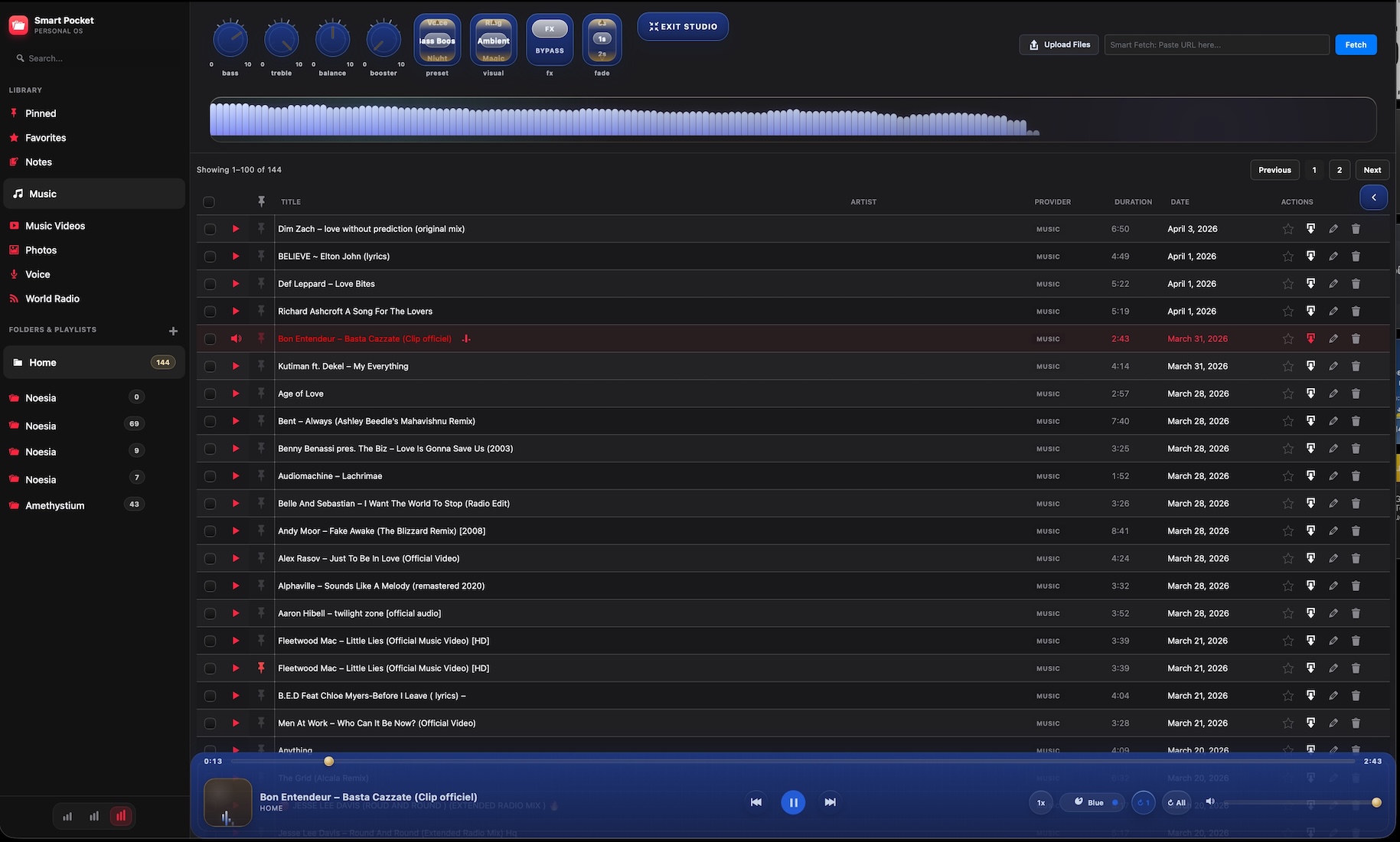The image size is (1400, 842).
Task: Open the Blue theme selector in player
Action: (1093, 802)
